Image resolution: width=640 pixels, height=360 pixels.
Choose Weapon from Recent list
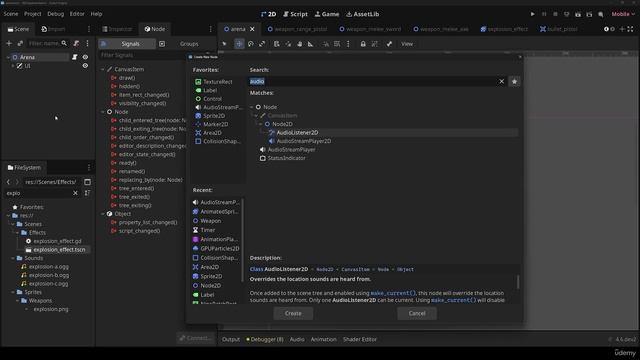coord(211,221)
